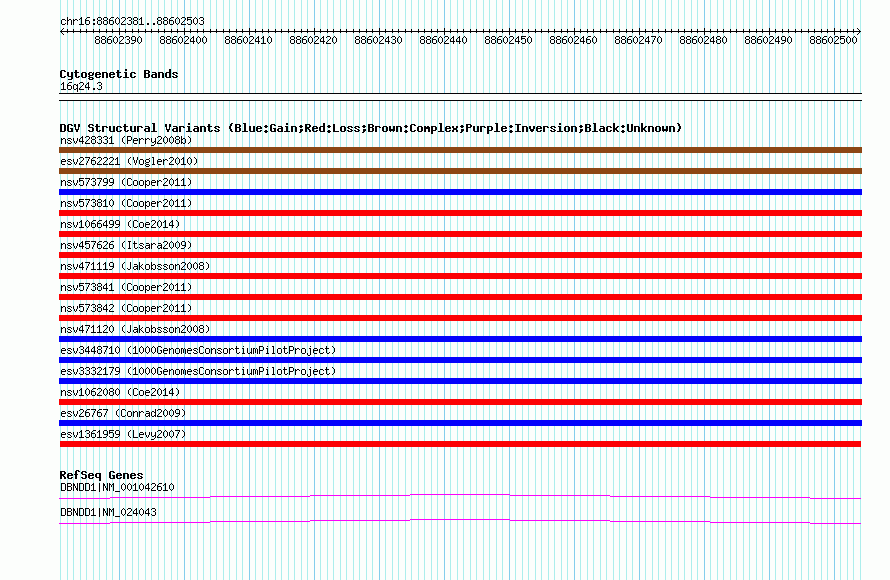The width and height of the screenshot is (890, 580).
Task: Click the esv2762221 (Vogler2010) label
Action: tap(129, 161)
